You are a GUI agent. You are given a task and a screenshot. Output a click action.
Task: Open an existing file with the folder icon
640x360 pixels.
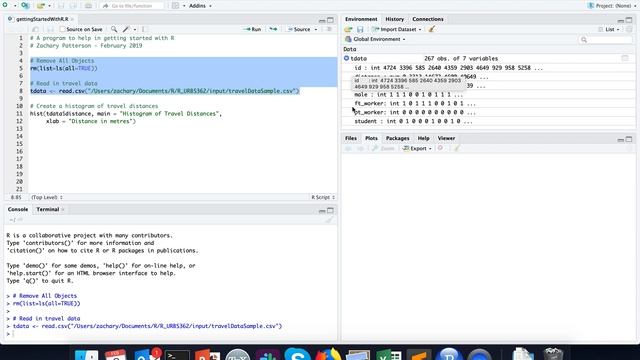[40, 6]
